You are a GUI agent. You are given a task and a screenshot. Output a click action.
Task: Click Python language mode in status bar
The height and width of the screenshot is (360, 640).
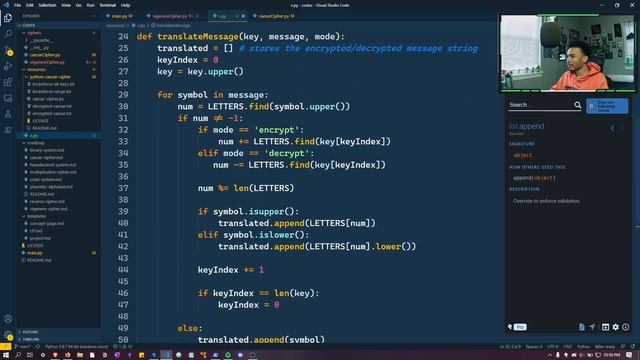tap(584, 347)
